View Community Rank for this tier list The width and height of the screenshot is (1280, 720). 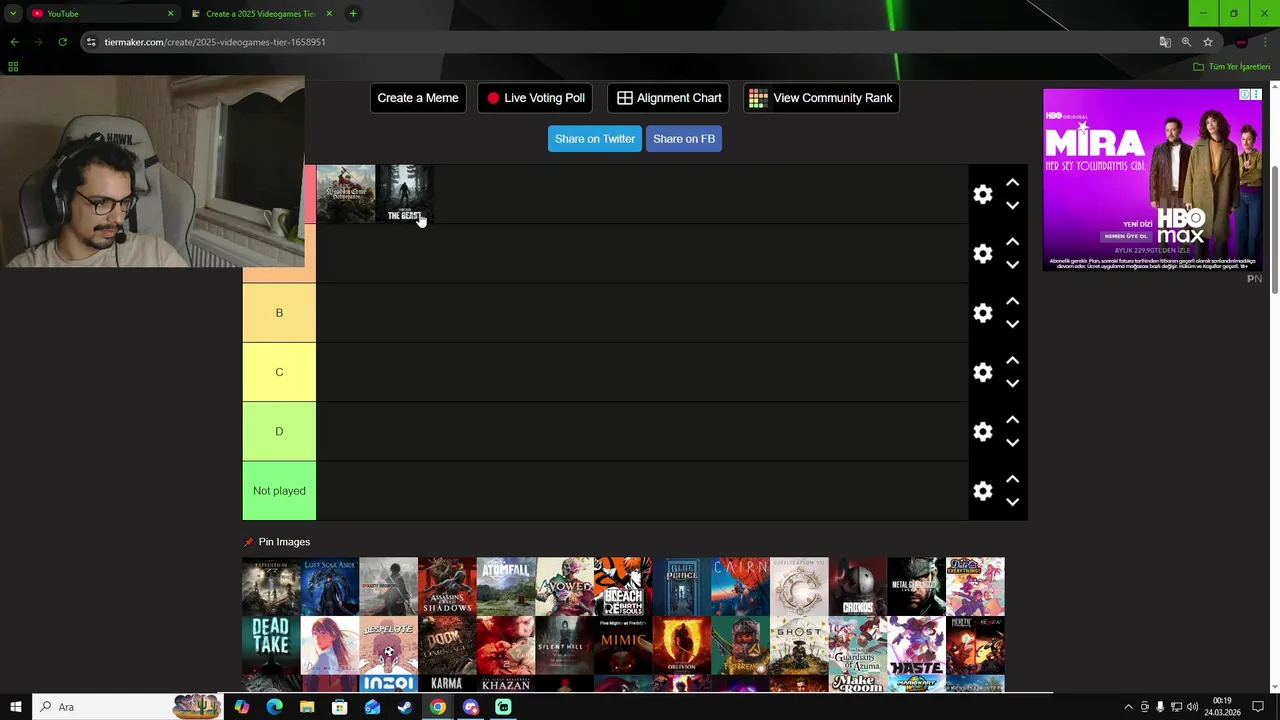821,98
